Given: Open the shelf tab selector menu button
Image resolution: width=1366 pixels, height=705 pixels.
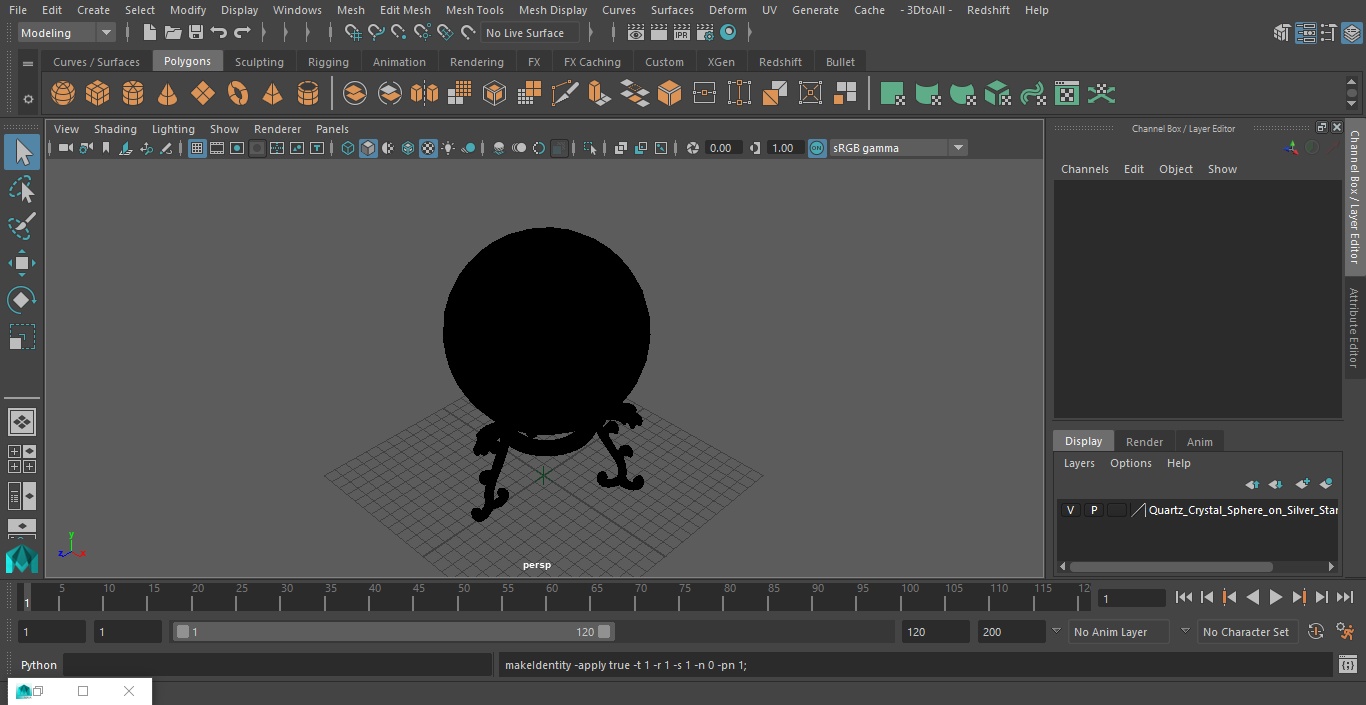Looking at the screenshot, I should point(28,63).
